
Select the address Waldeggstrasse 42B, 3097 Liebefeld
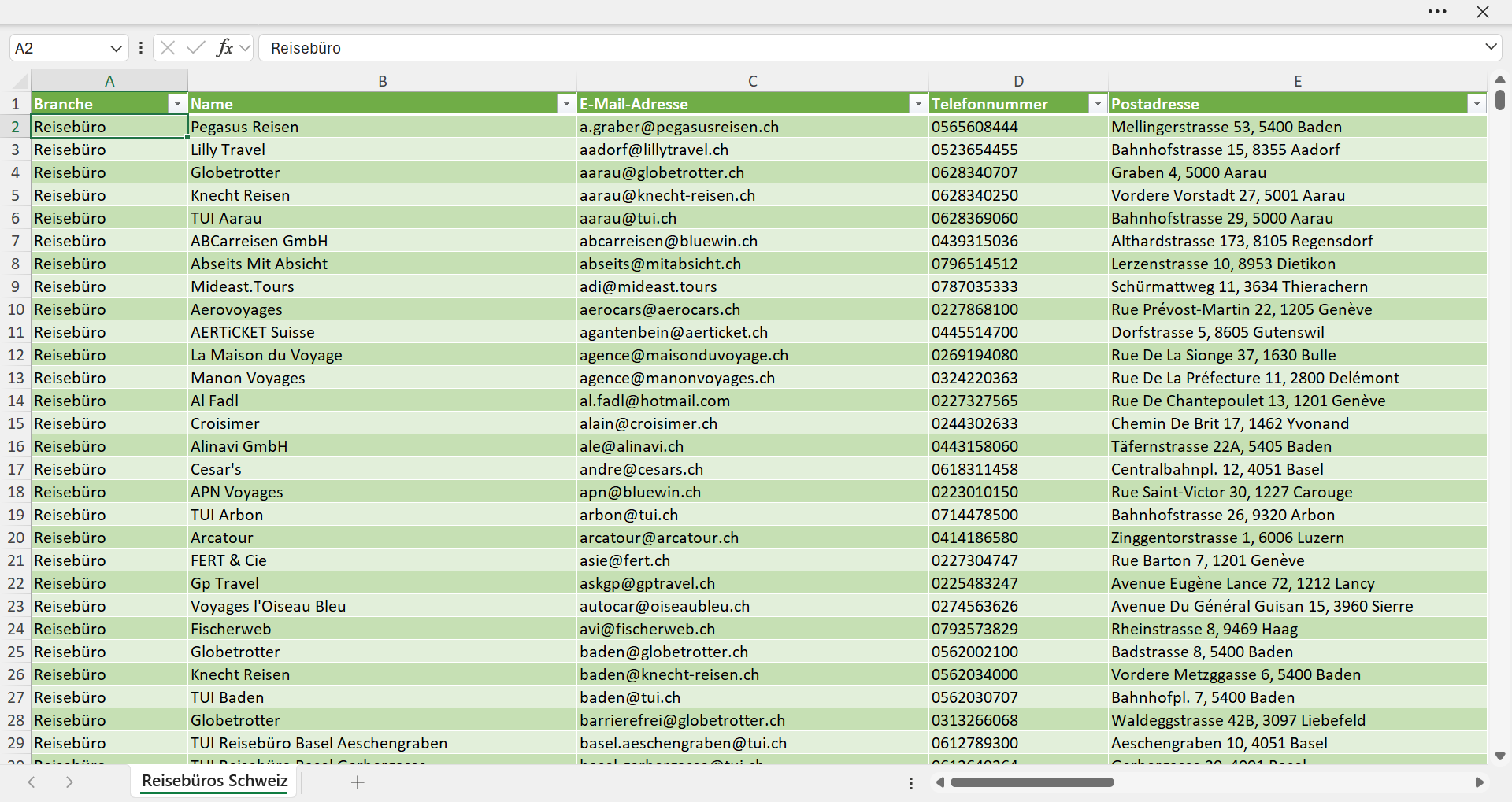tap(1298, 720)
